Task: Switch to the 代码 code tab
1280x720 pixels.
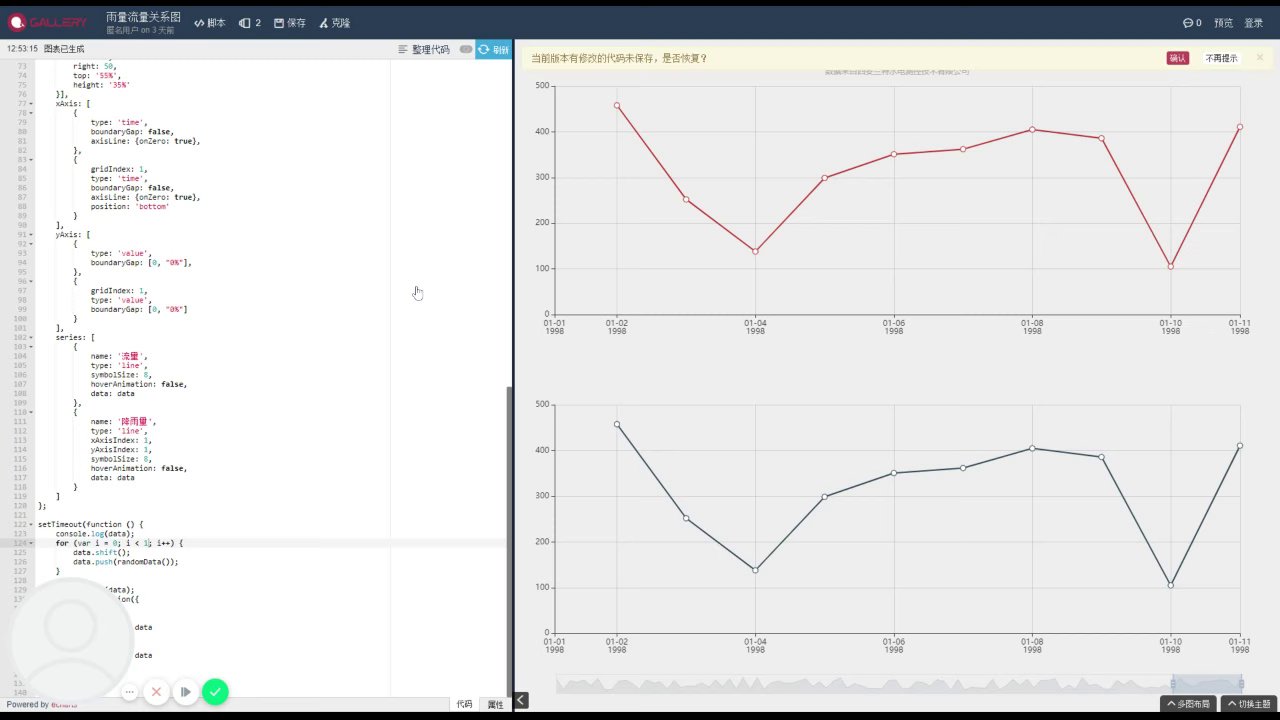Action: [x=464, y=704]
